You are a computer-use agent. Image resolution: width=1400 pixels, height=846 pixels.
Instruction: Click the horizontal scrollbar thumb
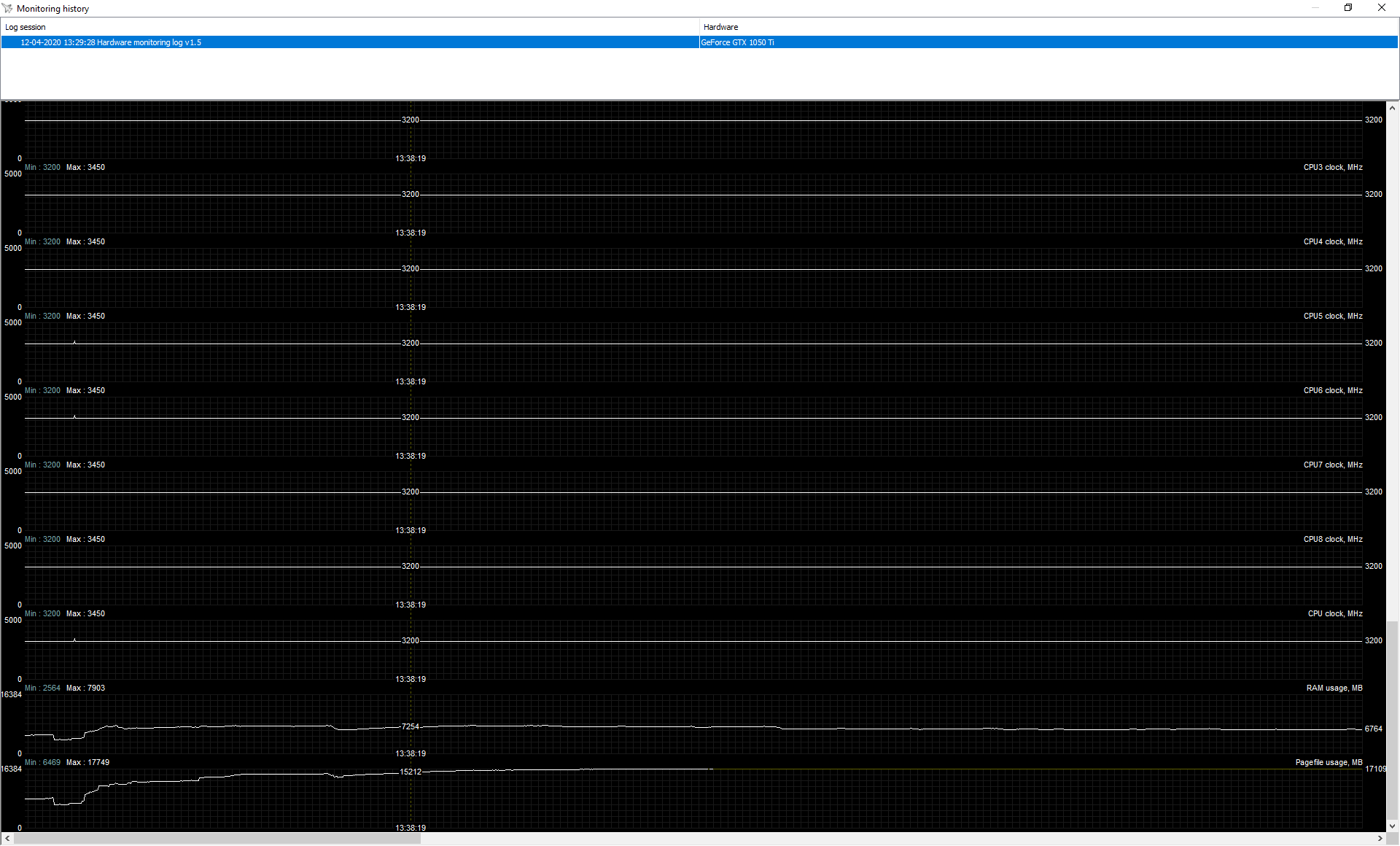pos(217,839)
